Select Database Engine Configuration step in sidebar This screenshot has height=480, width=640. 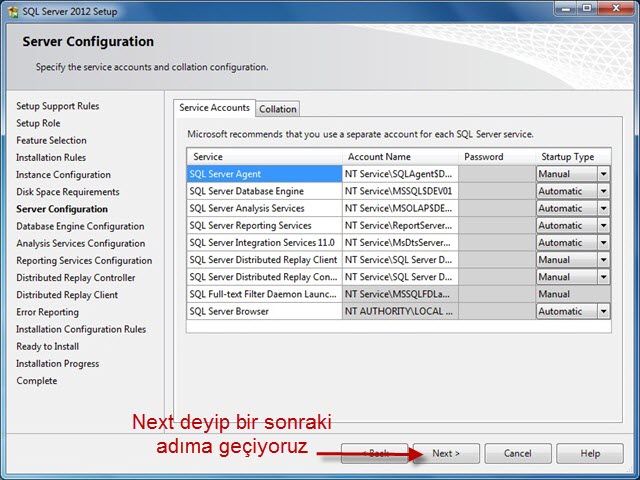[x=80, y=226]
